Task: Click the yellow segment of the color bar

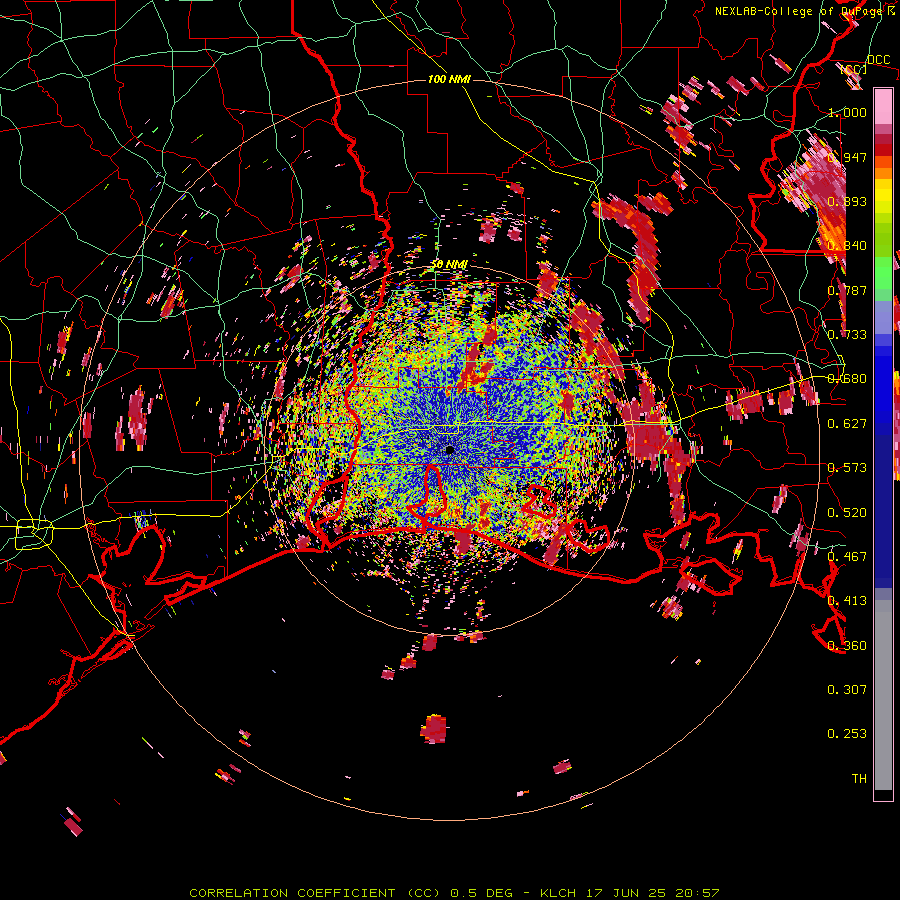Action: 883,195
